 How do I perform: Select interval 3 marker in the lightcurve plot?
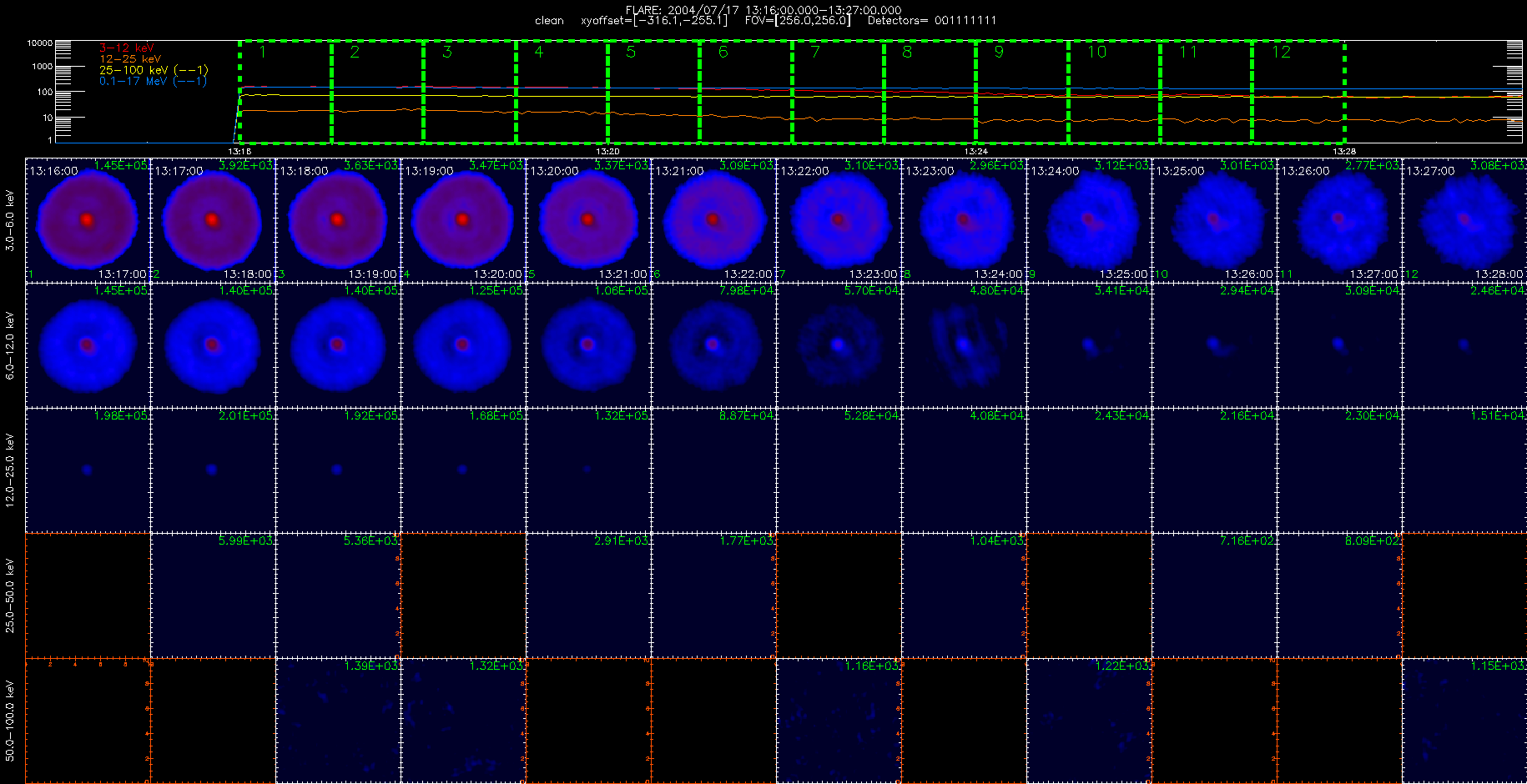447,53
